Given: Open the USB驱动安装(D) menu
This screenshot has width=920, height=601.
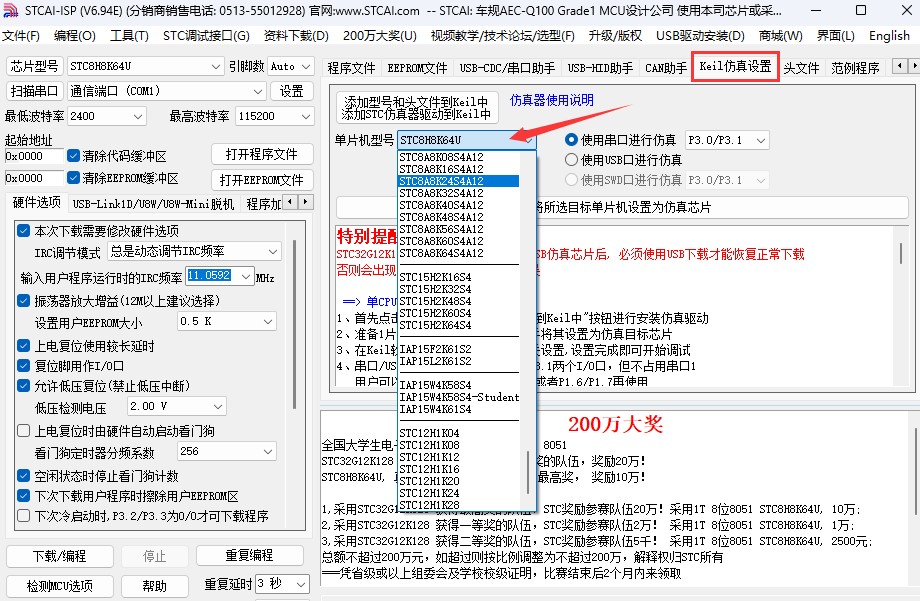Looking at the screenshot, I should click(x=700, y=36).
